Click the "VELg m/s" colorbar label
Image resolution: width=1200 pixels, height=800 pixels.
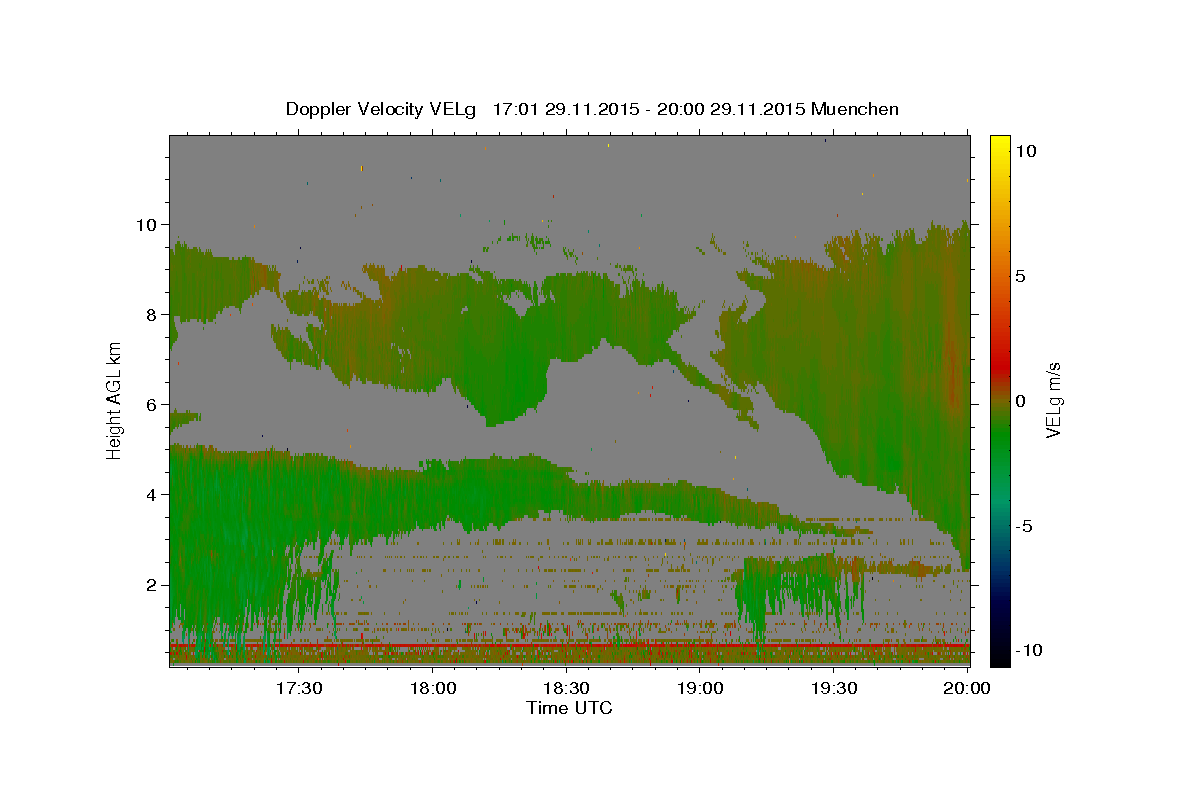coord(1053,400)
